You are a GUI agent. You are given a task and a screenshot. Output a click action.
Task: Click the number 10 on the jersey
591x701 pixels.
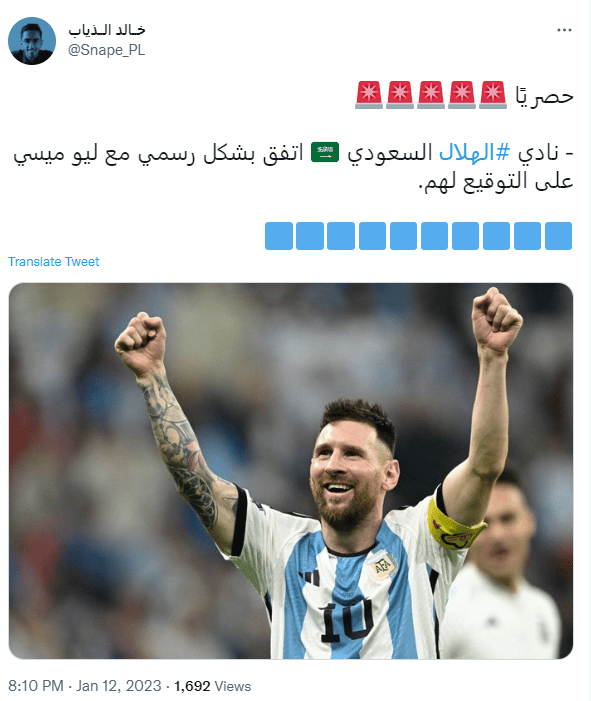[x=346, y=621]
